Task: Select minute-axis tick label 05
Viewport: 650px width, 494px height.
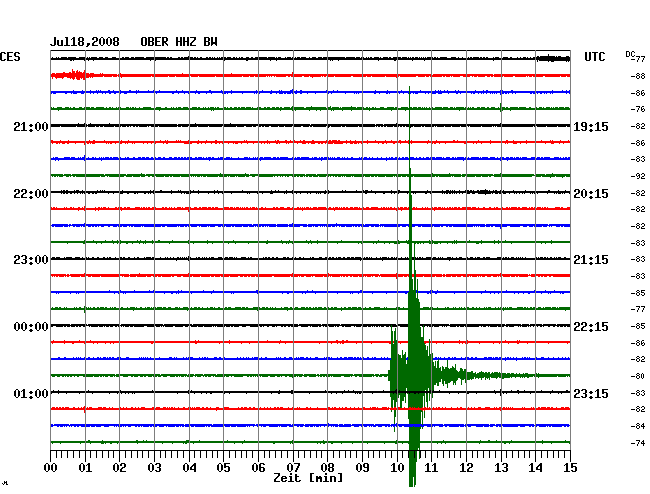Action: click(223, 468)
